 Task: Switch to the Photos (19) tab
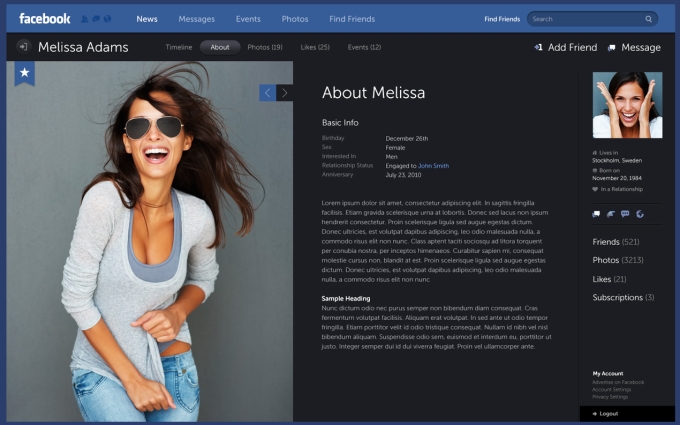coord(265,47)
